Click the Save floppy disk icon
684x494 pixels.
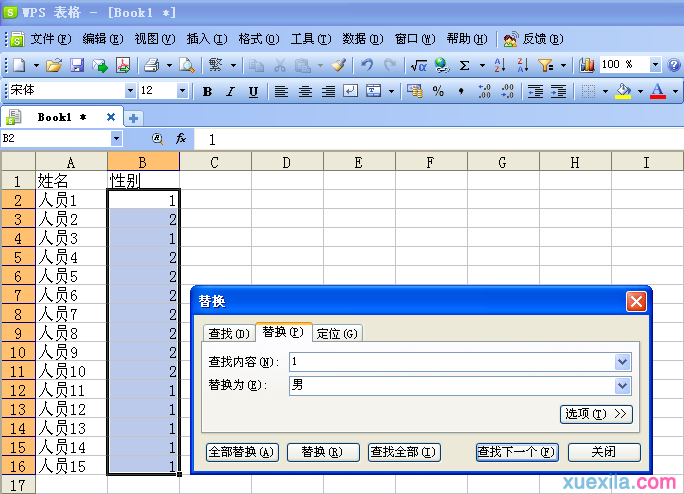(77, 65)
